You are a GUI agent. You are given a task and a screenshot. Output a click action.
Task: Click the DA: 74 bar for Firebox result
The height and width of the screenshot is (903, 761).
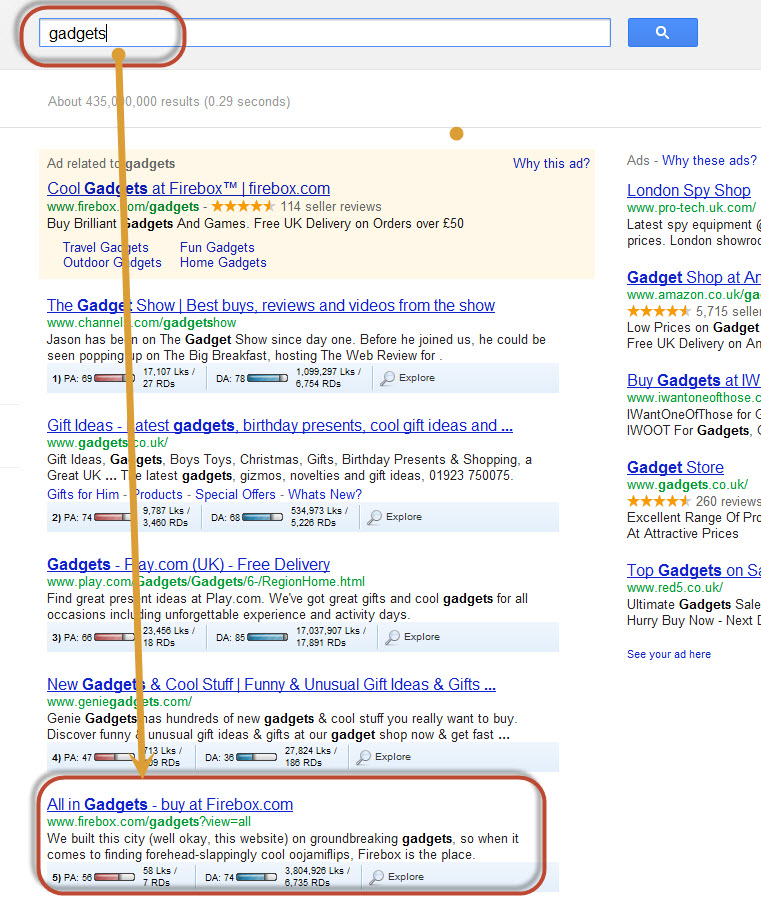click(x=256, y=877)
